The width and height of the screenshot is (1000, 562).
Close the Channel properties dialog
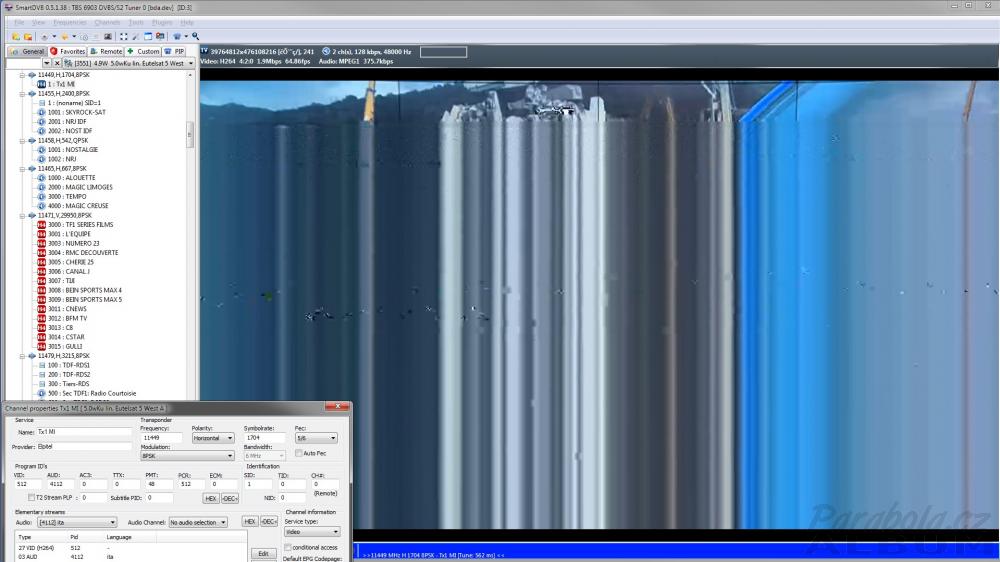click(x=337, y=406)
